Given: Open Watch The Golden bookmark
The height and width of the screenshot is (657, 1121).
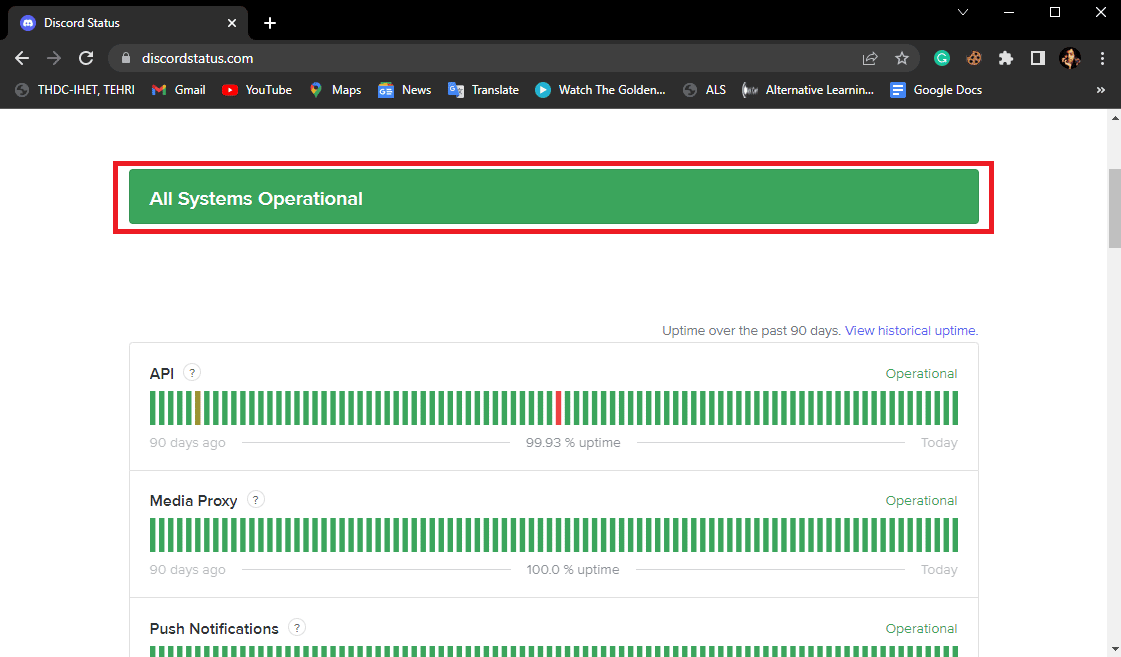Looking at the screenshot, I should point(601,90).
